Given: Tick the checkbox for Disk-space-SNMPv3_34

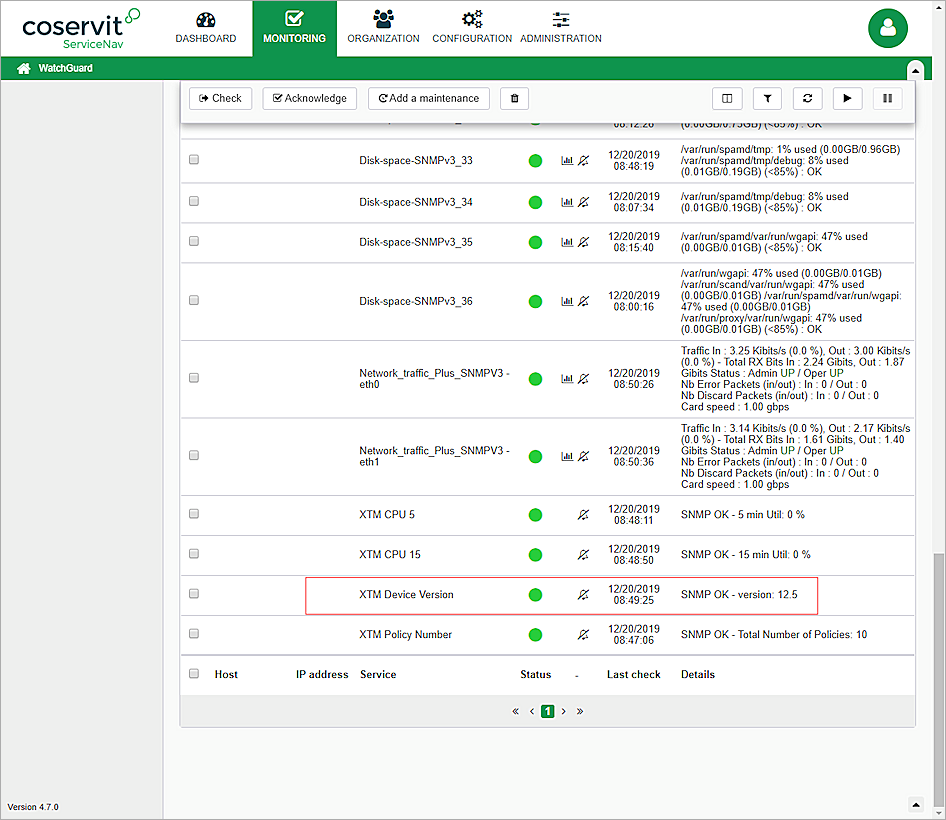Looking at the screenshot, I should [x=194, y=201].
